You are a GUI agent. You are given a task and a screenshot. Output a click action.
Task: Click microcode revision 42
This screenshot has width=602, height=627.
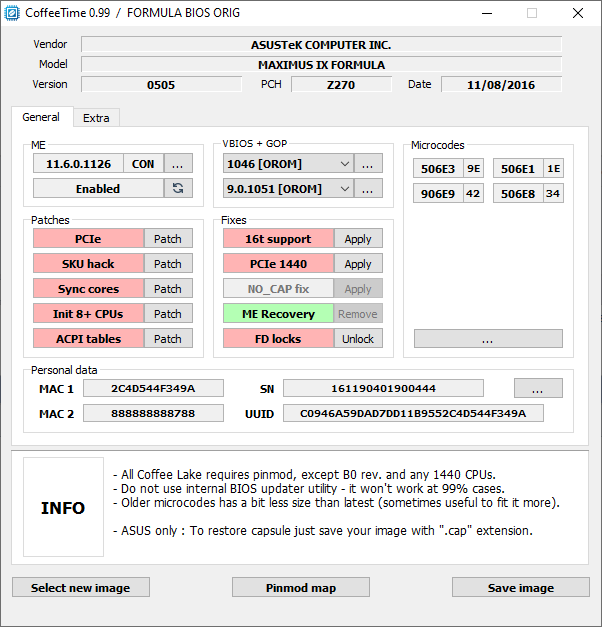[x=474, y=194]
